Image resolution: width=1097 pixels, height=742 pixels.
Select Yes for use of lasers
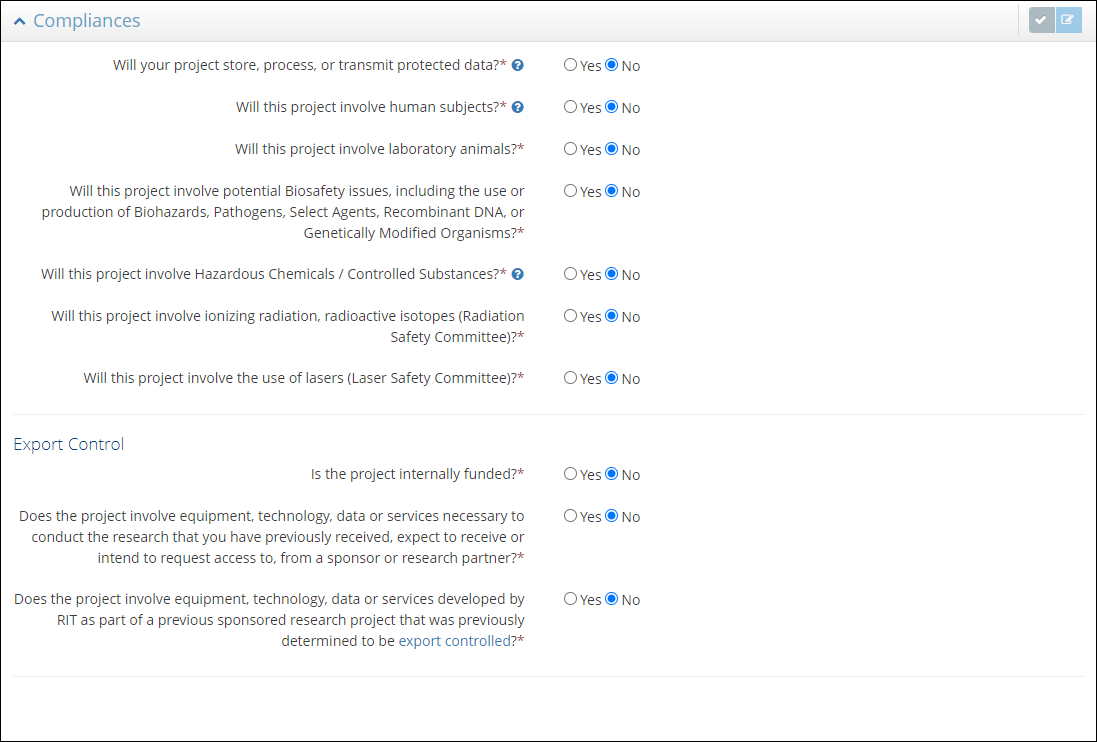pos(570,378)
